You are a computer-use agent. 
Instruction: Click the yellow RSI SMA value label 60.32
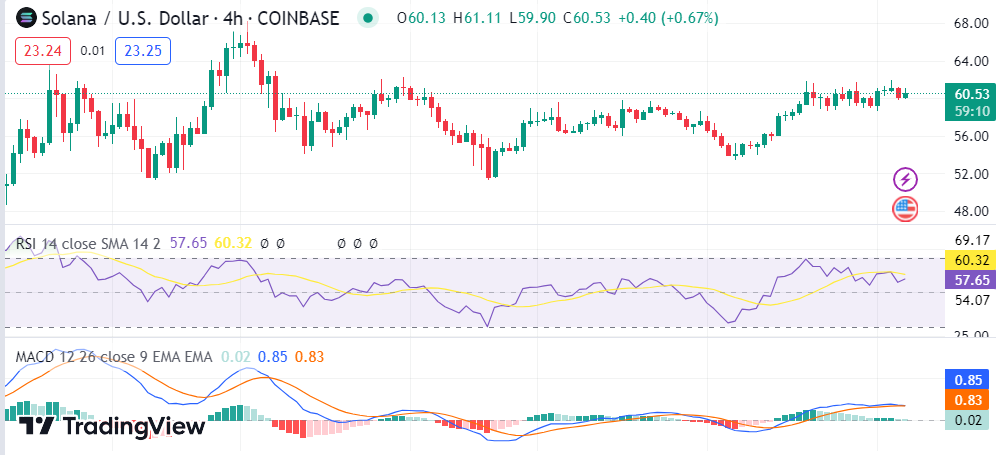coord(971,260)
